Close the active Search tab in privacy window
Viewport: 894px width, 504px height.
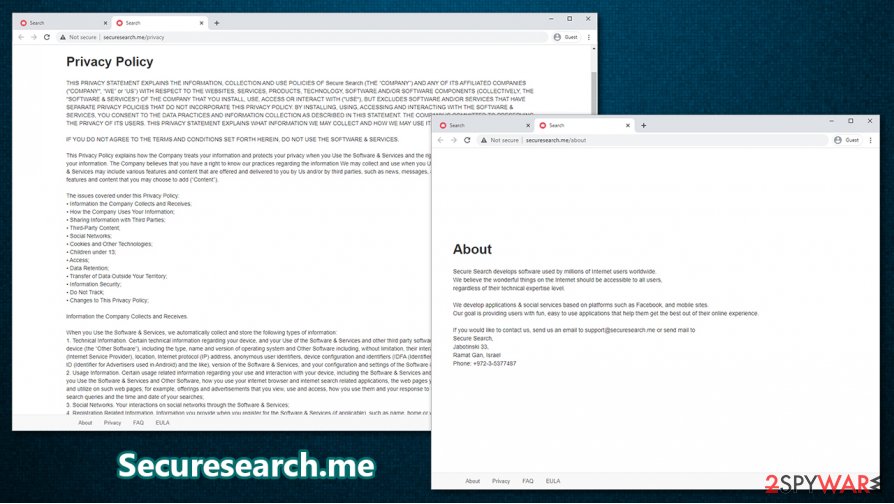(201, 23)
